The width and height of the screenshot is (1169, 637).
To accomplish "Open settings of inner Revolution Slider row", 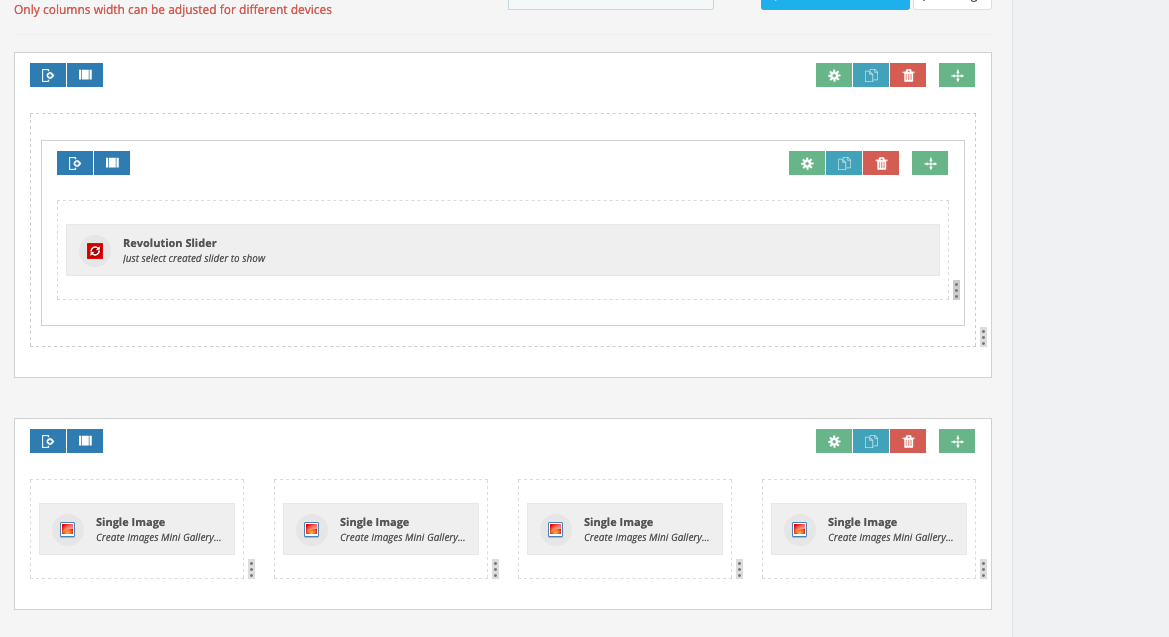I will 807,163.
